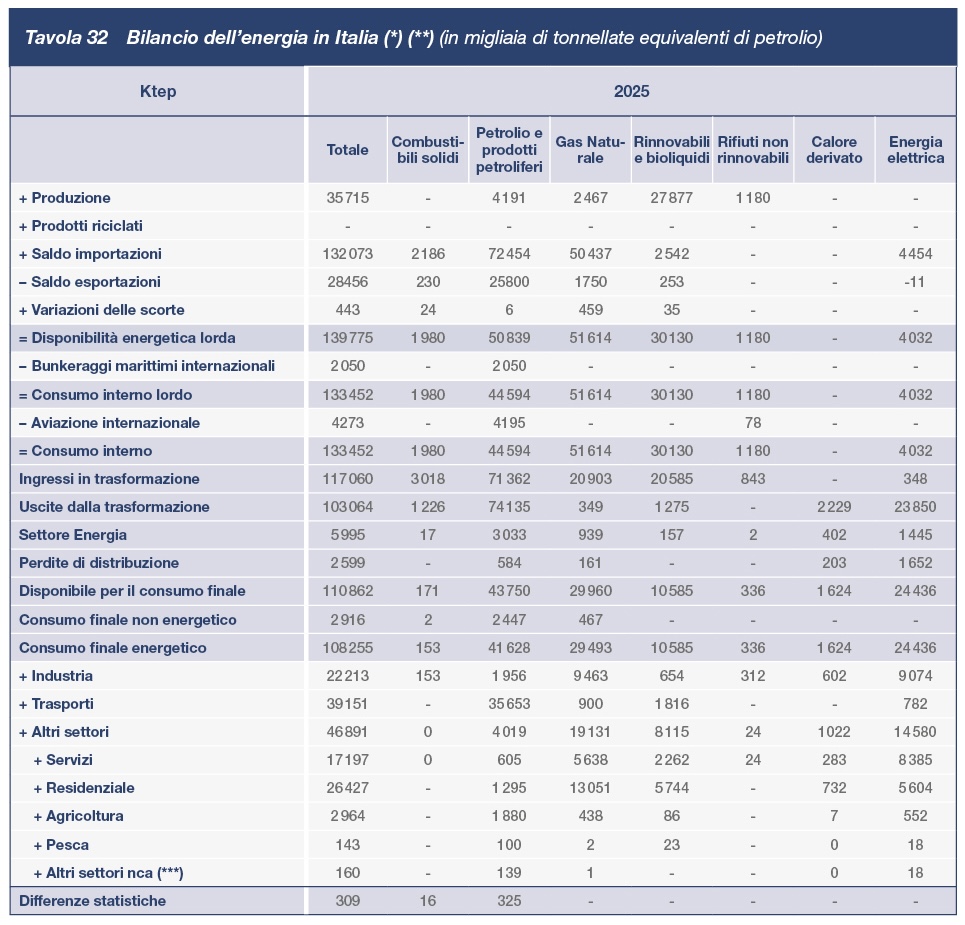Select Pesca total value 143
965x925 pixels.
(347, 845)
